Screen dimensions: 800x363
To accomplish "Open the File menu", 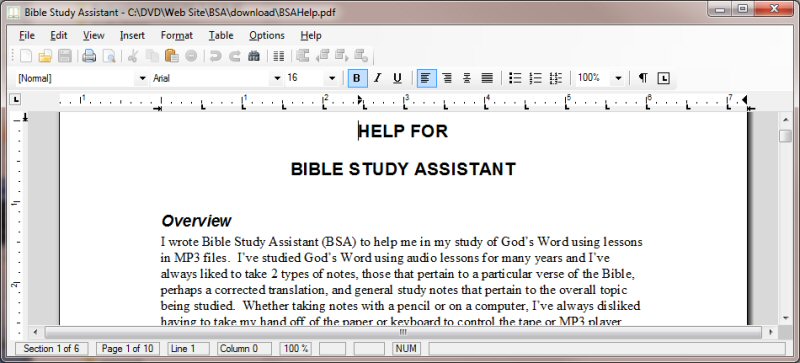I will pos(27,35).
